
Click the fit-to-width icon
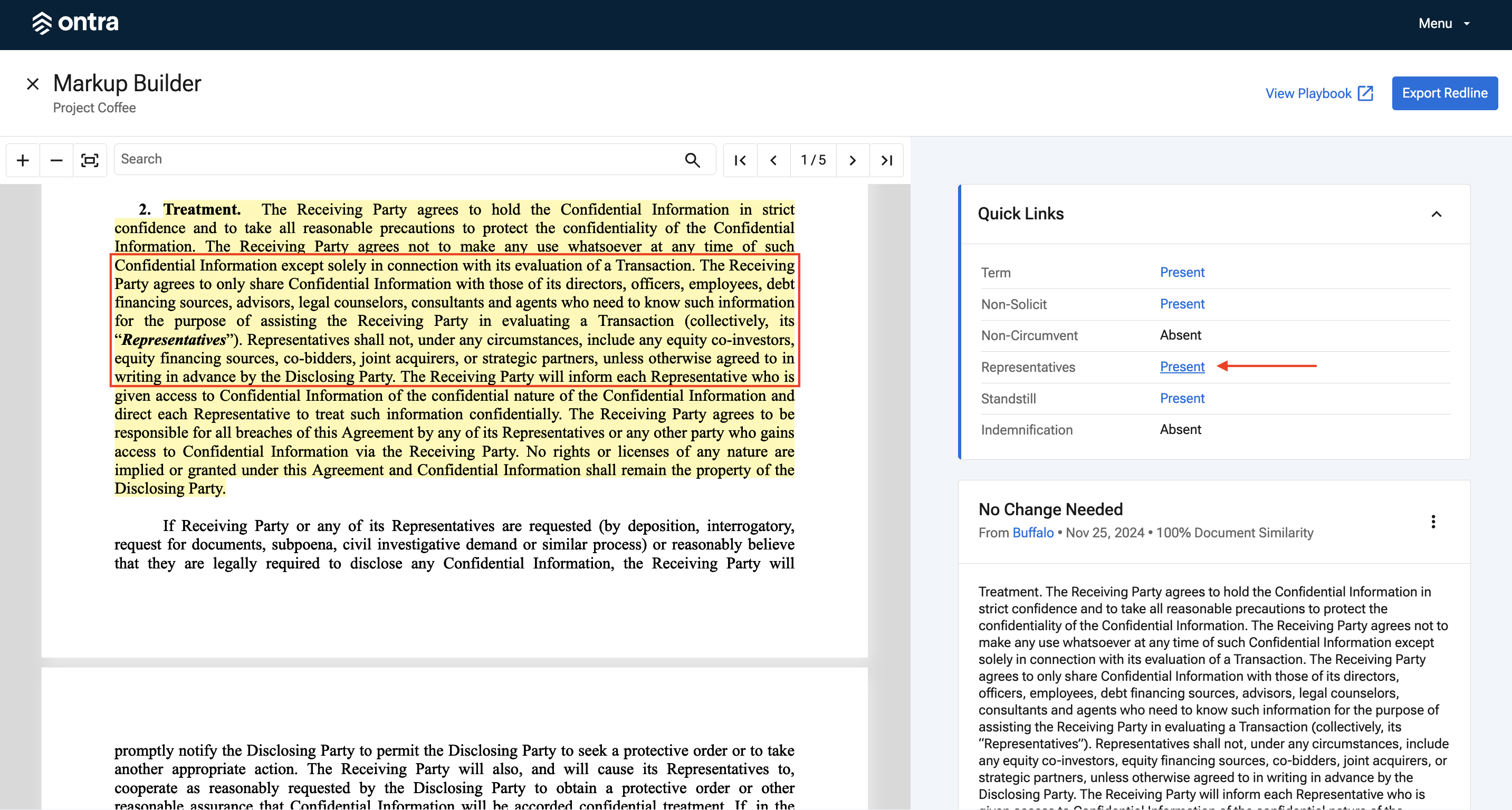click(x=90, y=160)
